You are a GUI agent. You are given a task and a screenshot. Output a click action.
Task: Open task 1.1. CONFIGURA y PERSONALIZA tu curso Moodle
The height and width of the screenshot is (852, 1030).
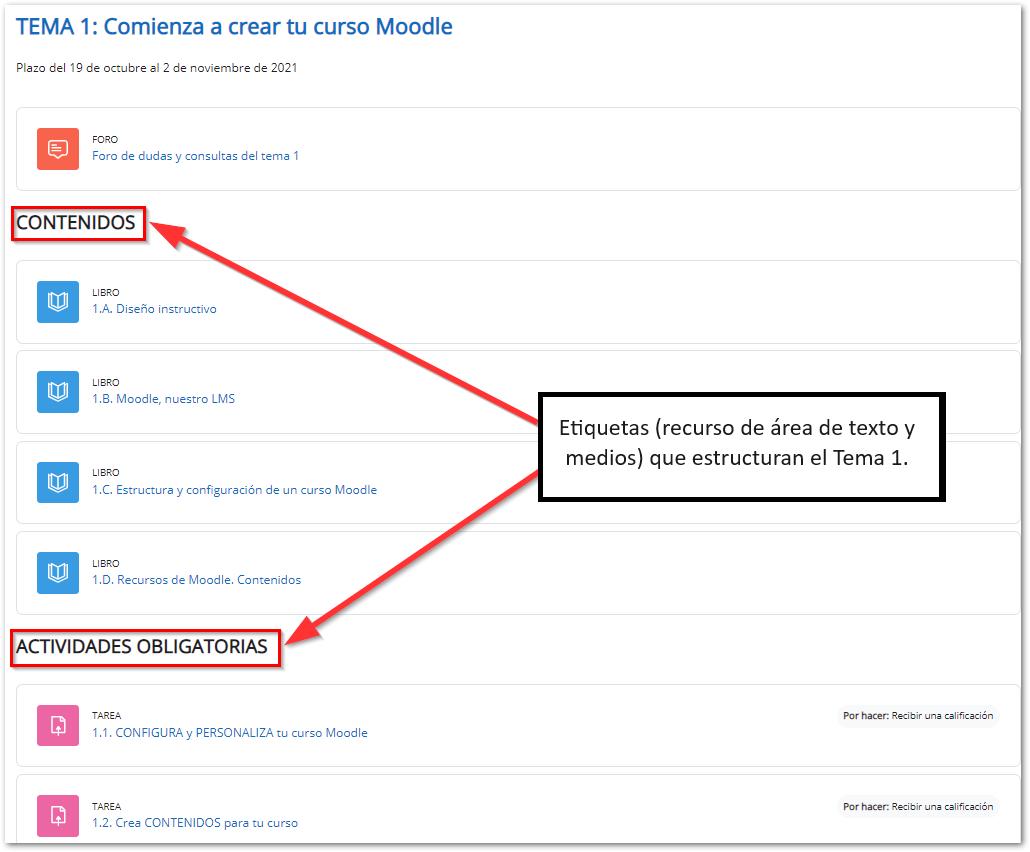tap(229, 733)
